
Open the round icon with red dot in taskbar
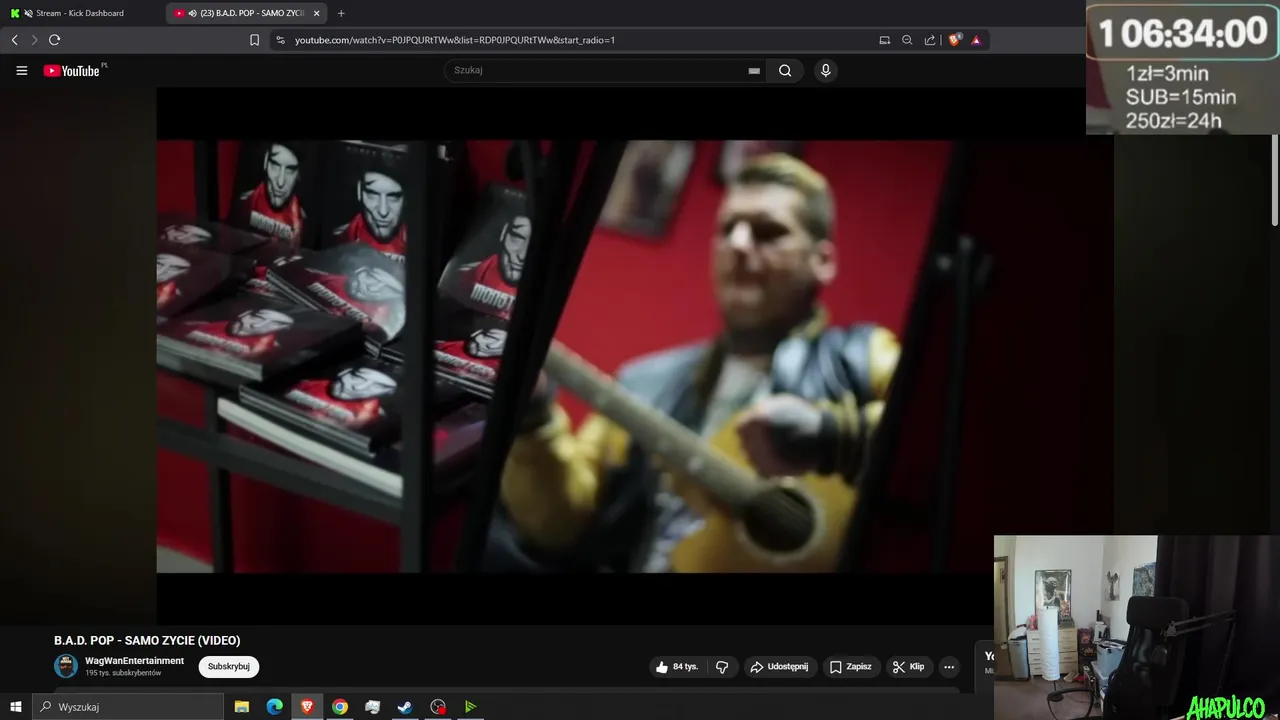coord(438,707)
